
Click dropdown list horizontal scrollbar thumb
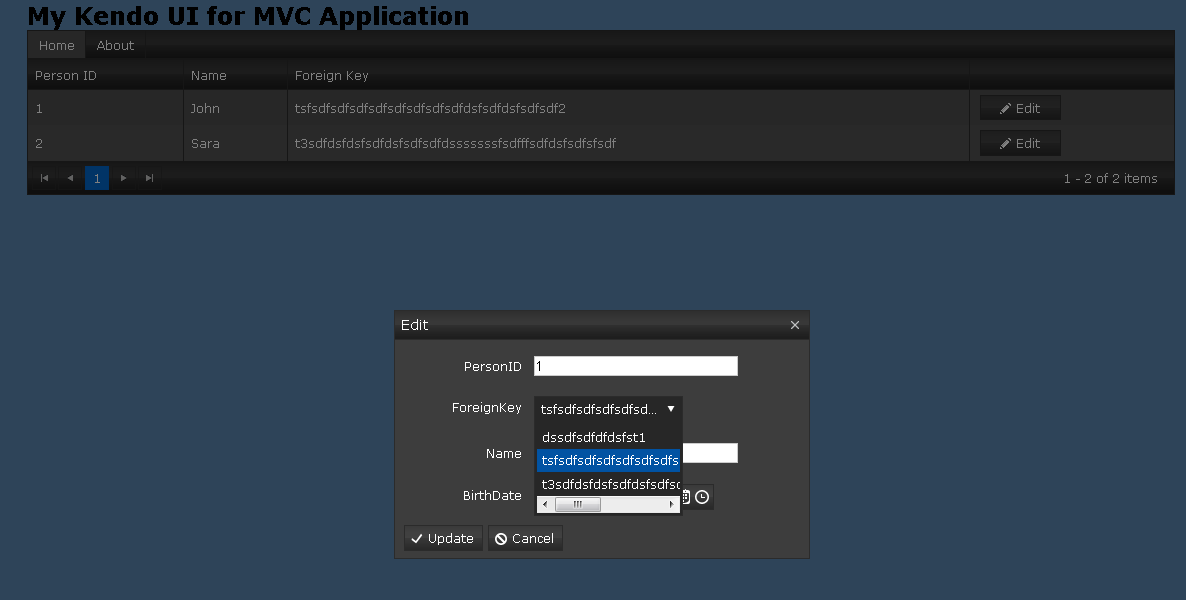578,504
